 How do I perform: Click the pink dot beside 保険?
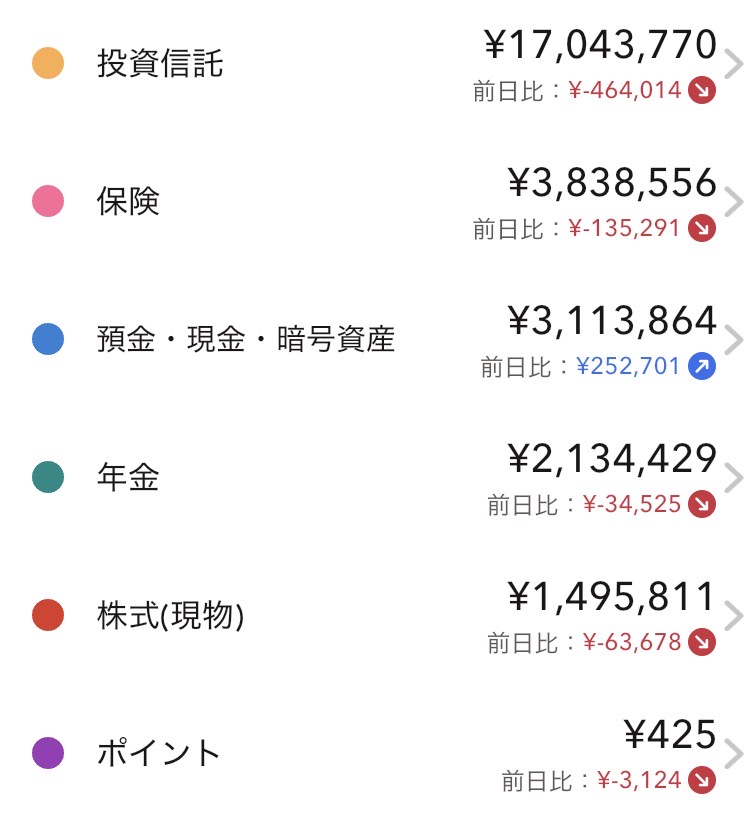48,202
